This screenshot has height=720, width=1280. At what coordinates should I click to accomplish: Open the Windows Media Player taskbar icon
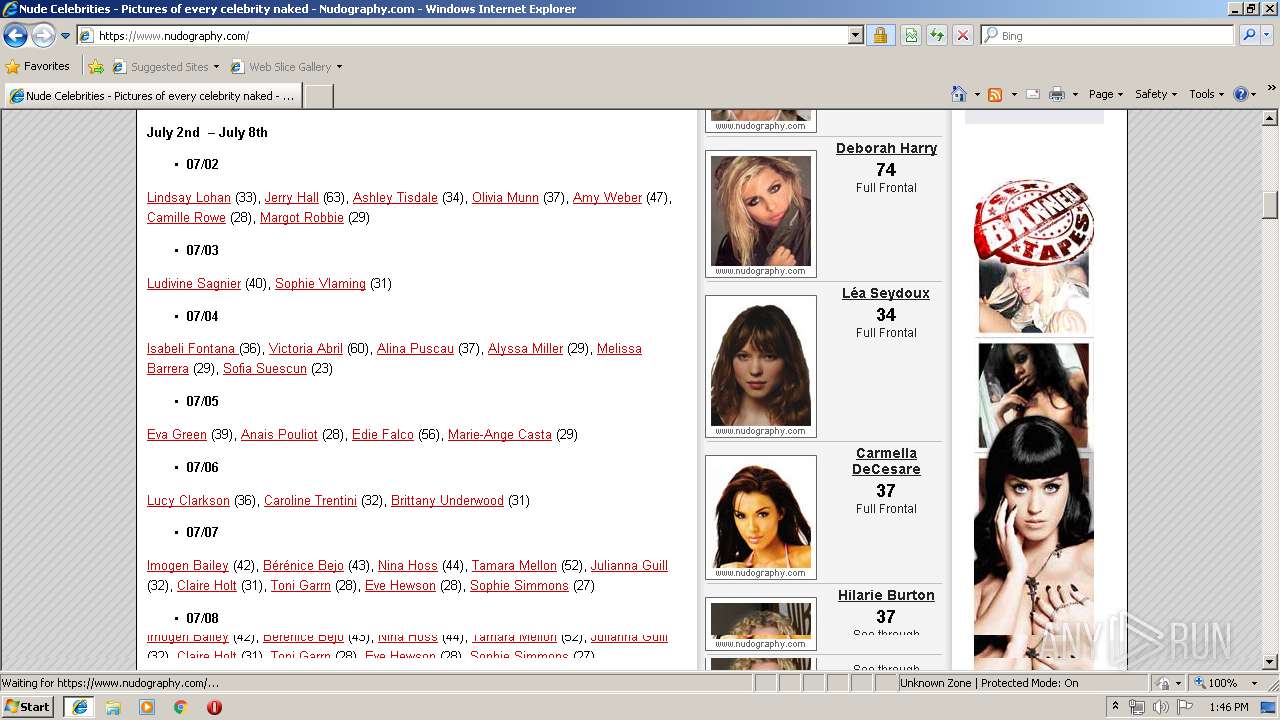tap(147, 707)
